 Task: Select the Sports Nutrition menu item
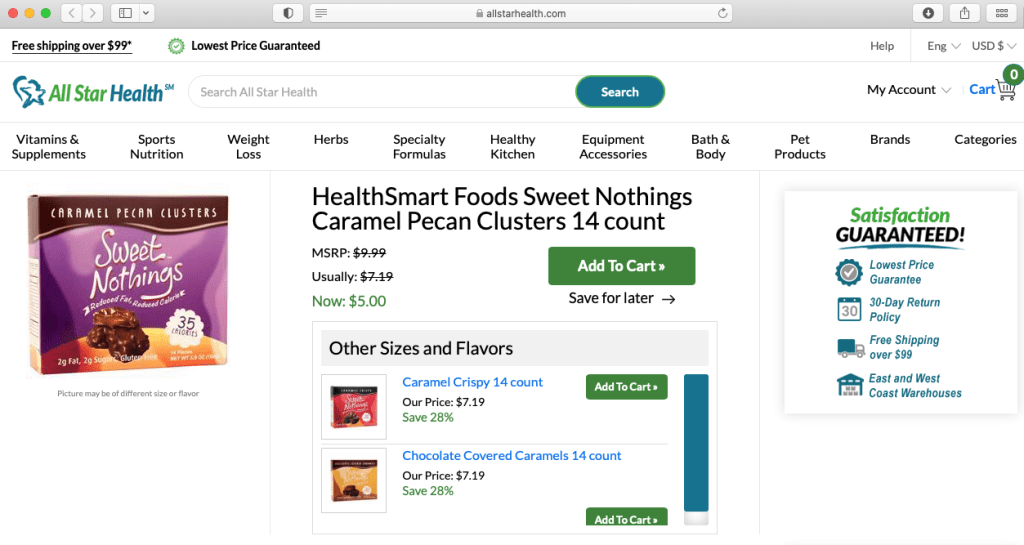click(x=156, y=147)
